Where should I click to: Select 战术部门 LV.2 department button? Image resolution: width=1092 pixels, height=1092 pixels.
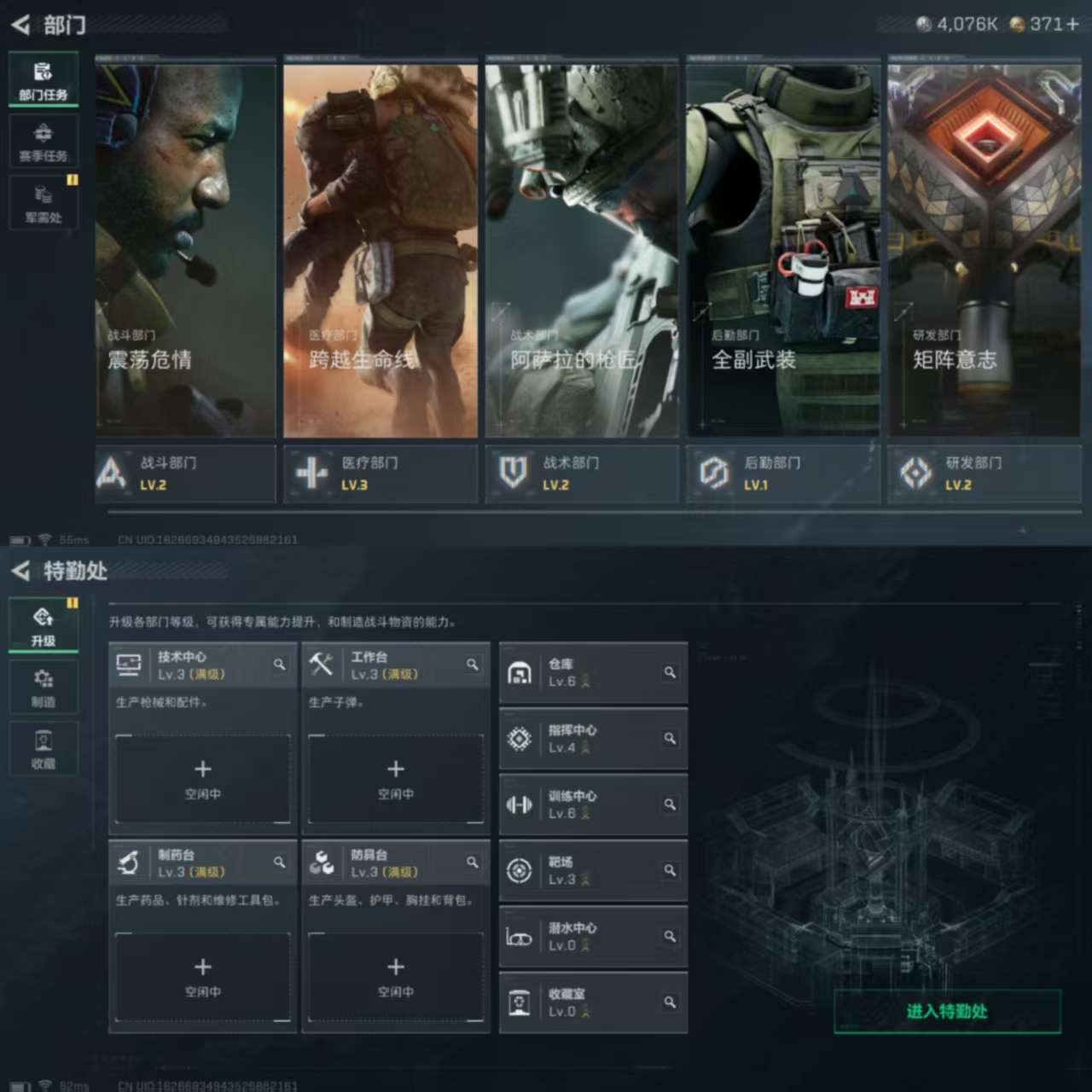coord(582,473)
